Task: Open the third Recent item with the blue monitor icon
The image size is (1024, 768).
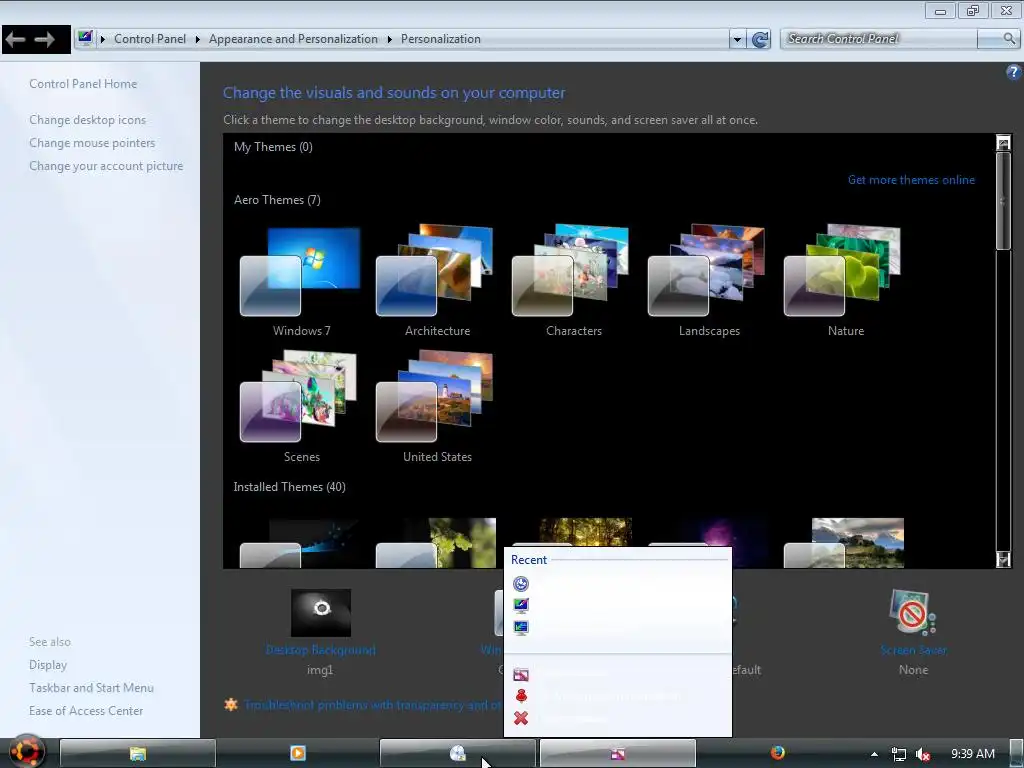Action: coord(618,627)
